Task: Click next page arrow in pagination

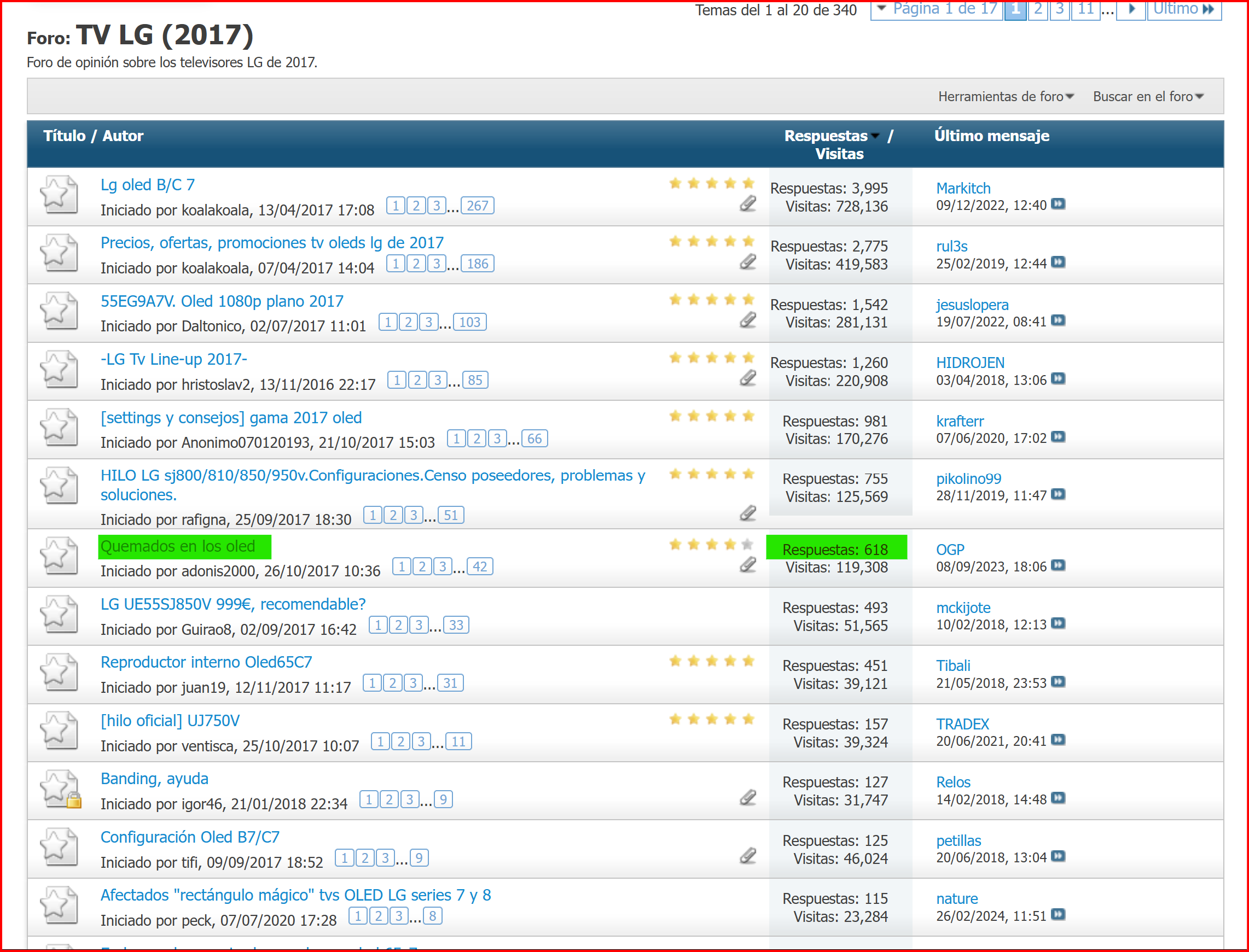Action: (x=1131, y=9)
